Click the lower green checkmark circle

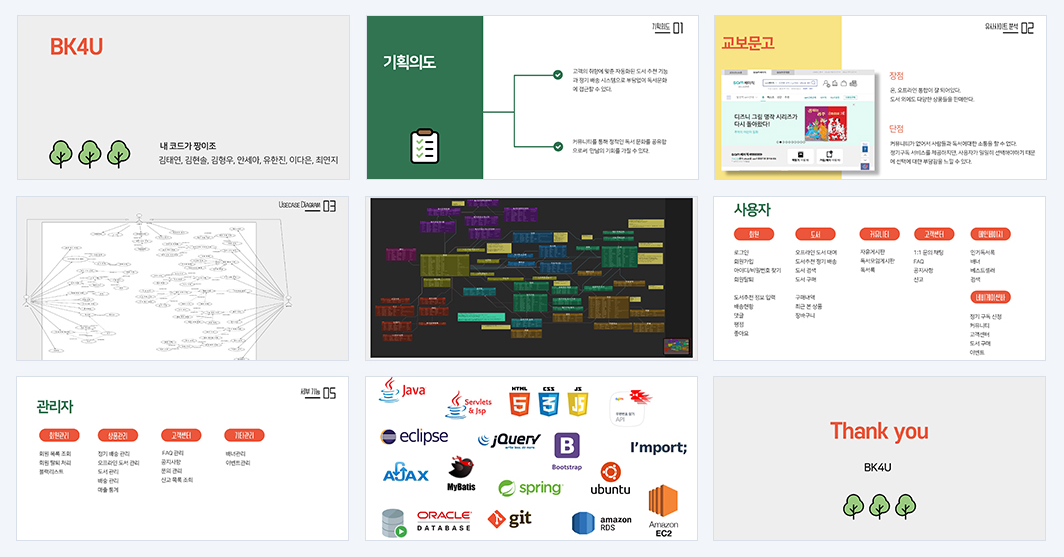click(558, 146)
